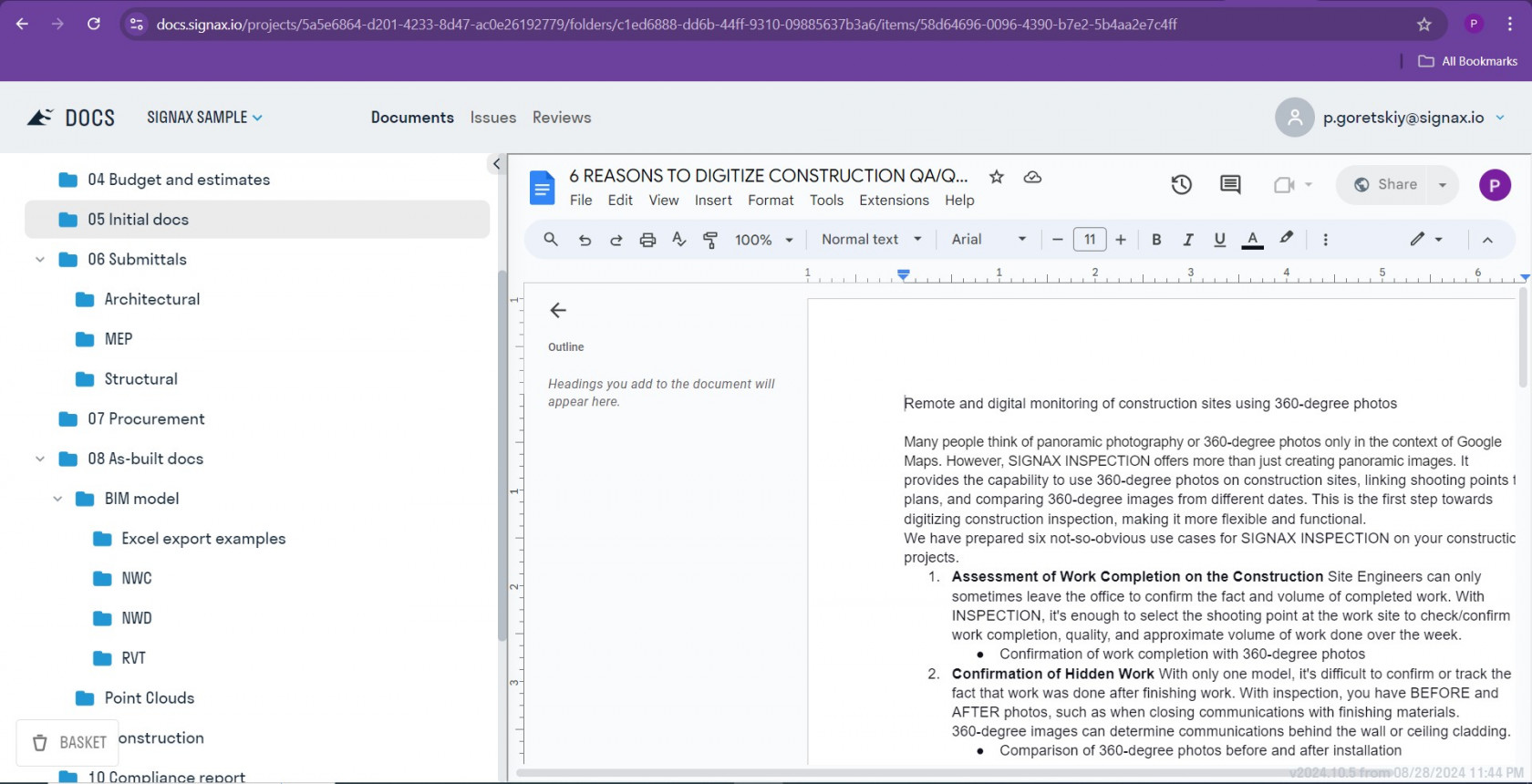Click the font size input field
The width and height of the screenshot is (1532, 784).
point(1090,240)
